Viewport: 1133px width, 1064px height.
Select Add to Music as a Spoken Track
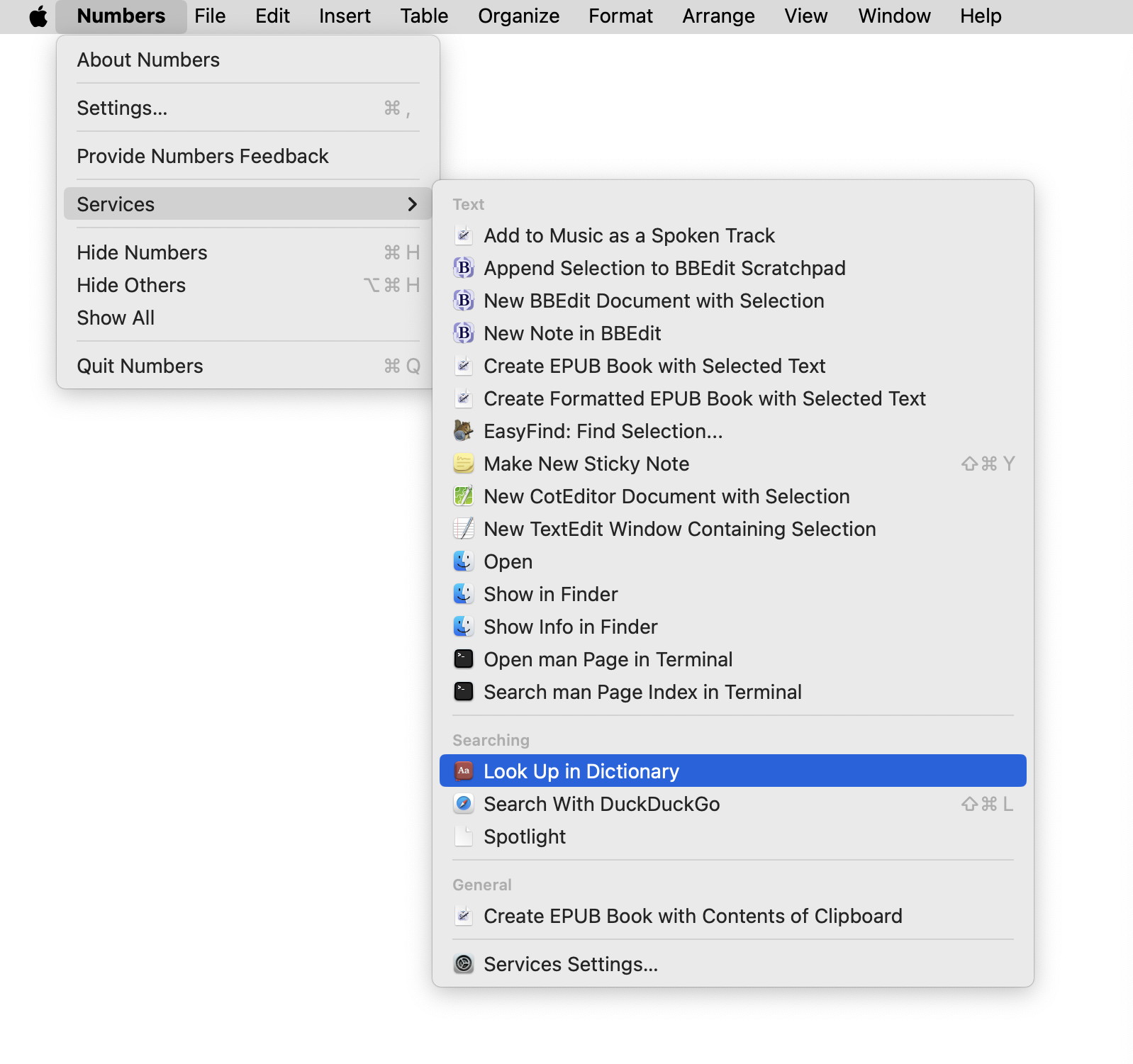[x=733, y=235]
